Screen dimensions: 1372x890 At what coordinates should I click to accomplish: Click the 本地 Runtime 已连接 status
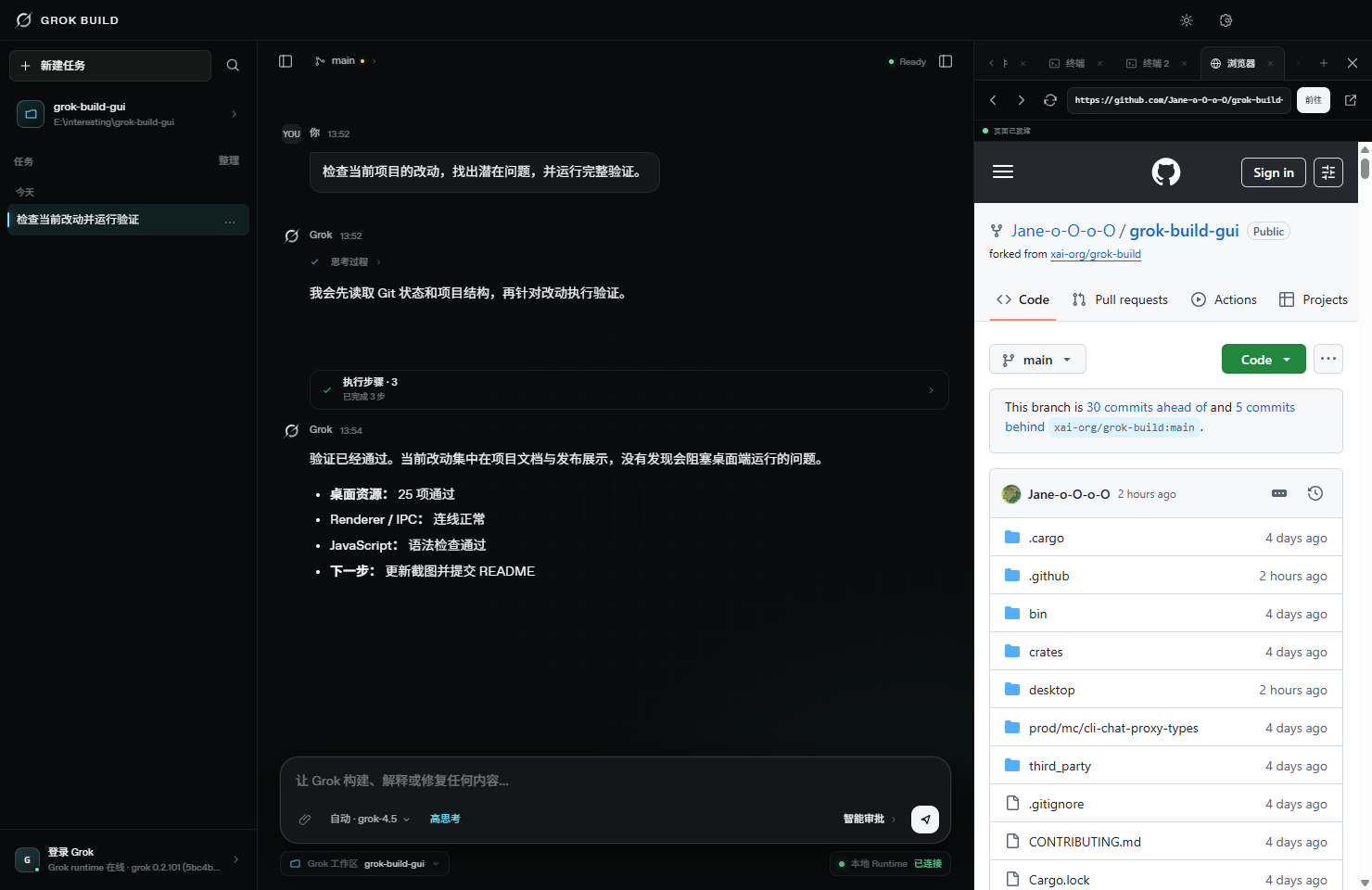890,864
